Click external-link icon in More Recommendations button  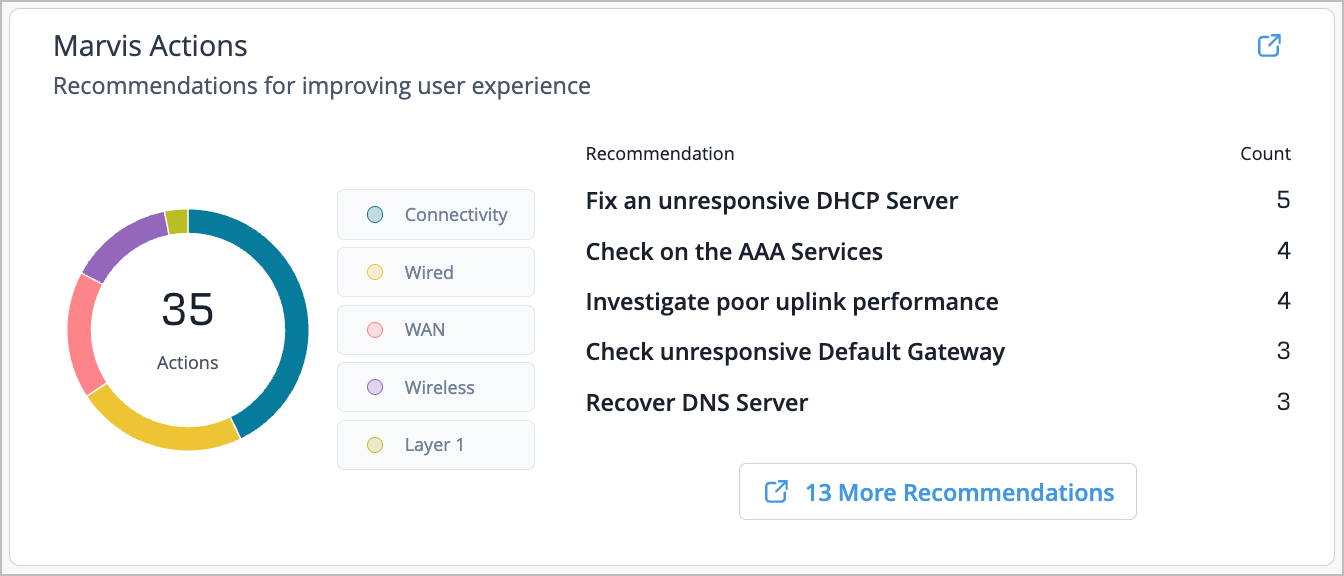[776, 492]
